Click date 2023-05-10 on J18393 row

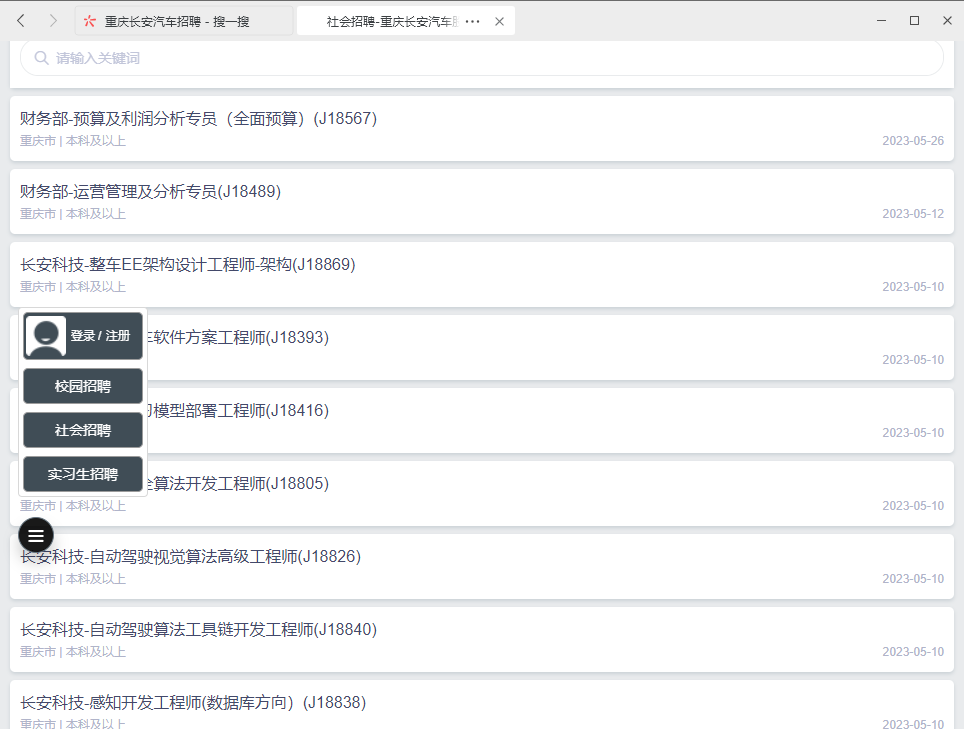(913, 360)
